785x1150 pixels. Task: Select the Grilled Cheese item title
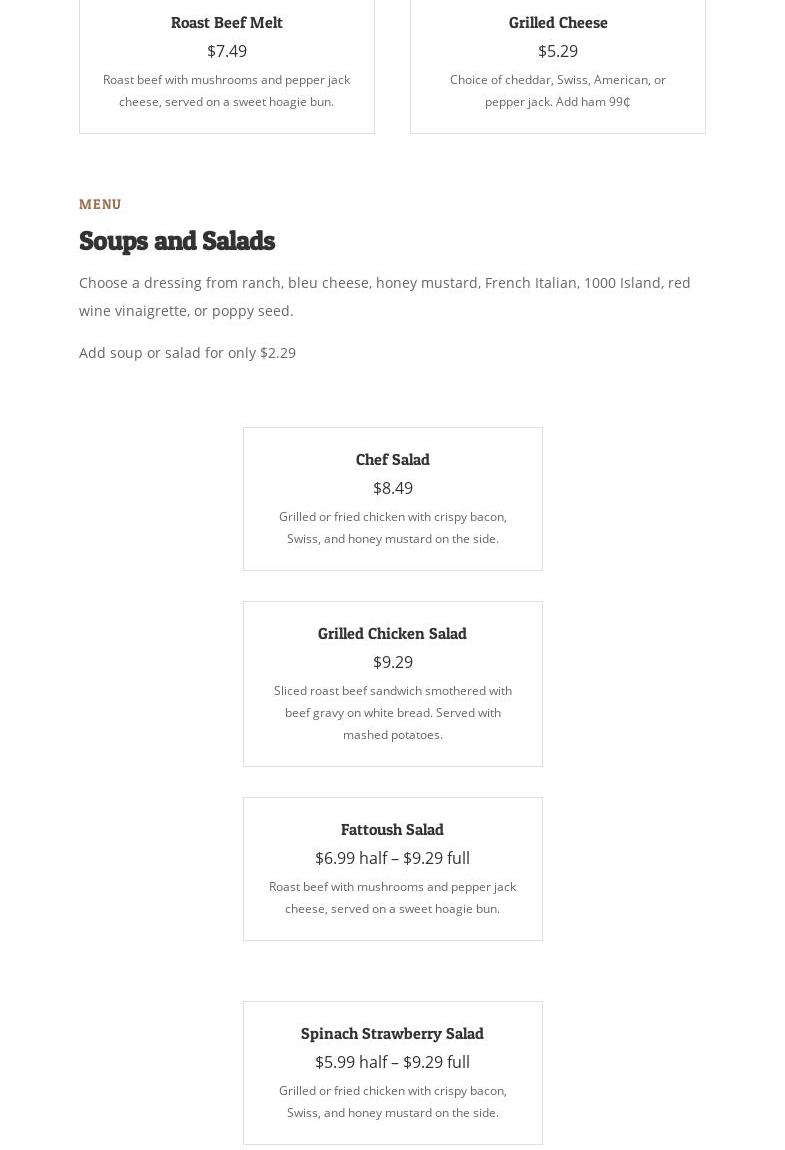pyautogui.click(x=558, y=22)
